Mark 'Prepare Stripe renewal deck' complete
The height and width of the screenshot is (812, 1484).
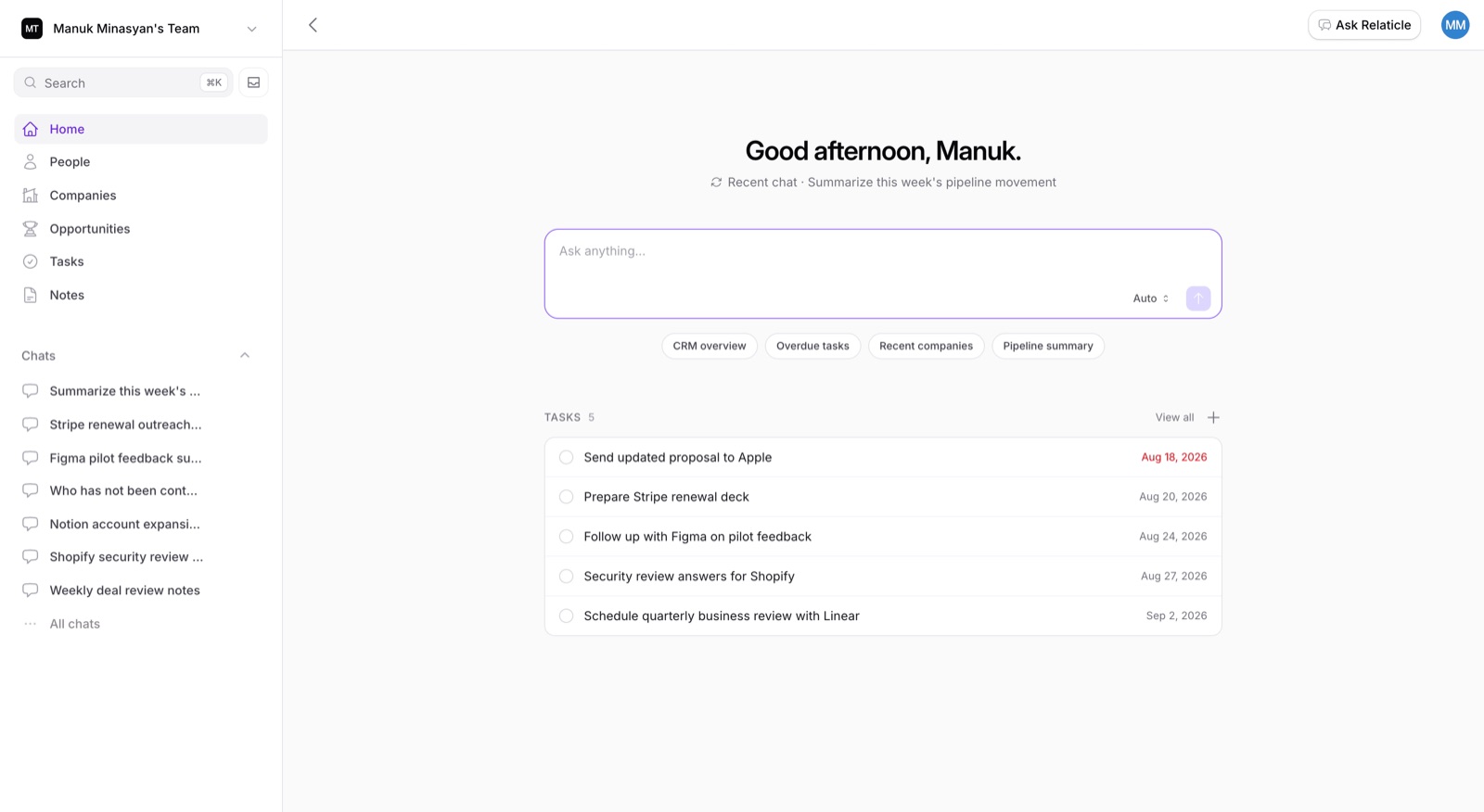pos(566,497)
